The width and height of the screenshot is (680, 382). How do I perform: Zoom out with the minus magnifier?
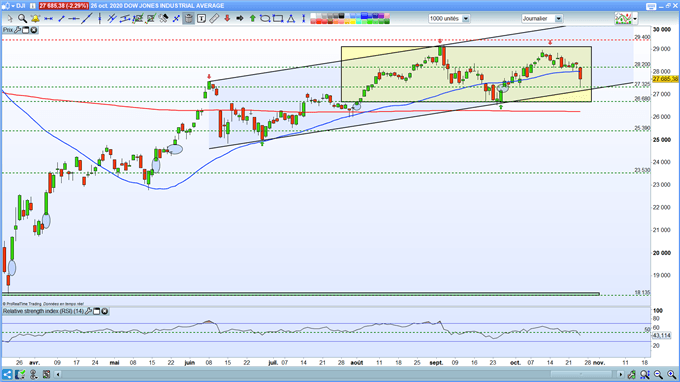click(x=658, y=375)
